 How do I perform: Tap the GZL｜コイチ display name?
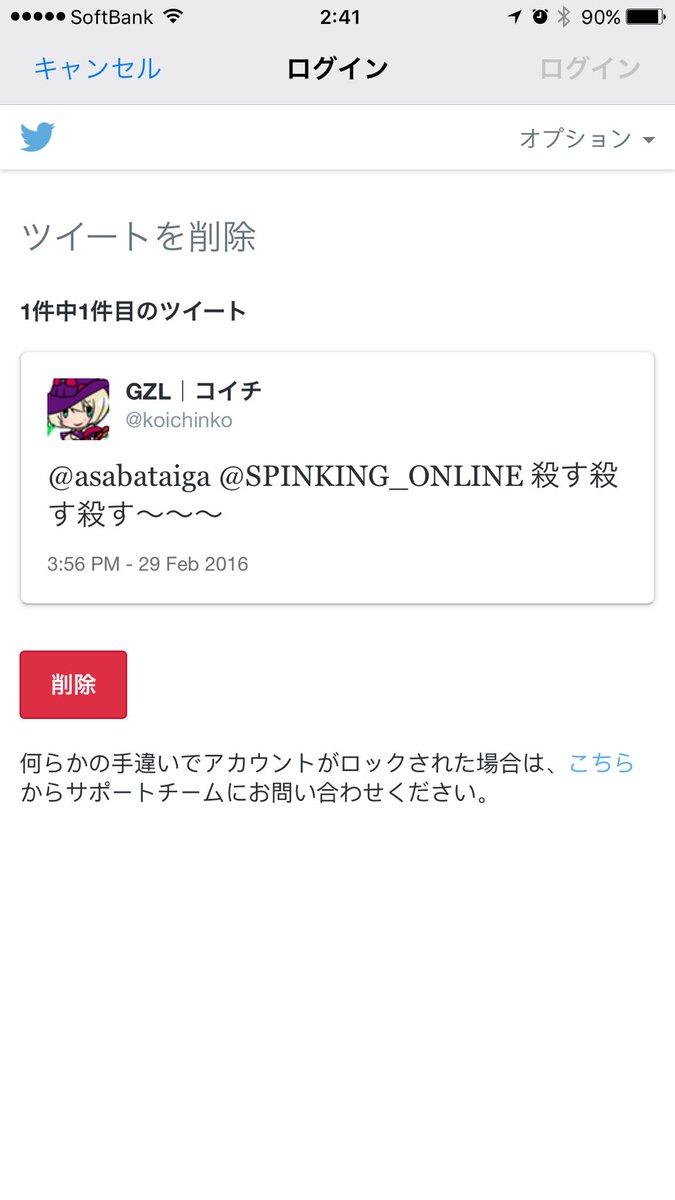tap(194, 391)
